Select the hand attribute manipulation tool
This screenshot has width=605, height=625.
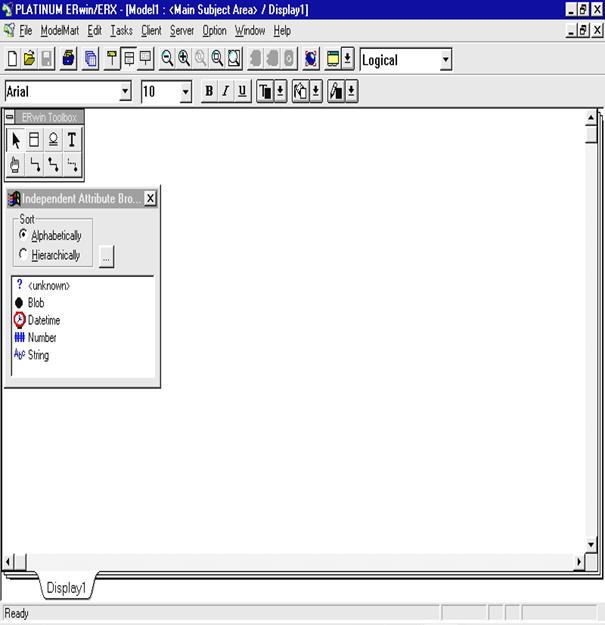coord(16,164)
